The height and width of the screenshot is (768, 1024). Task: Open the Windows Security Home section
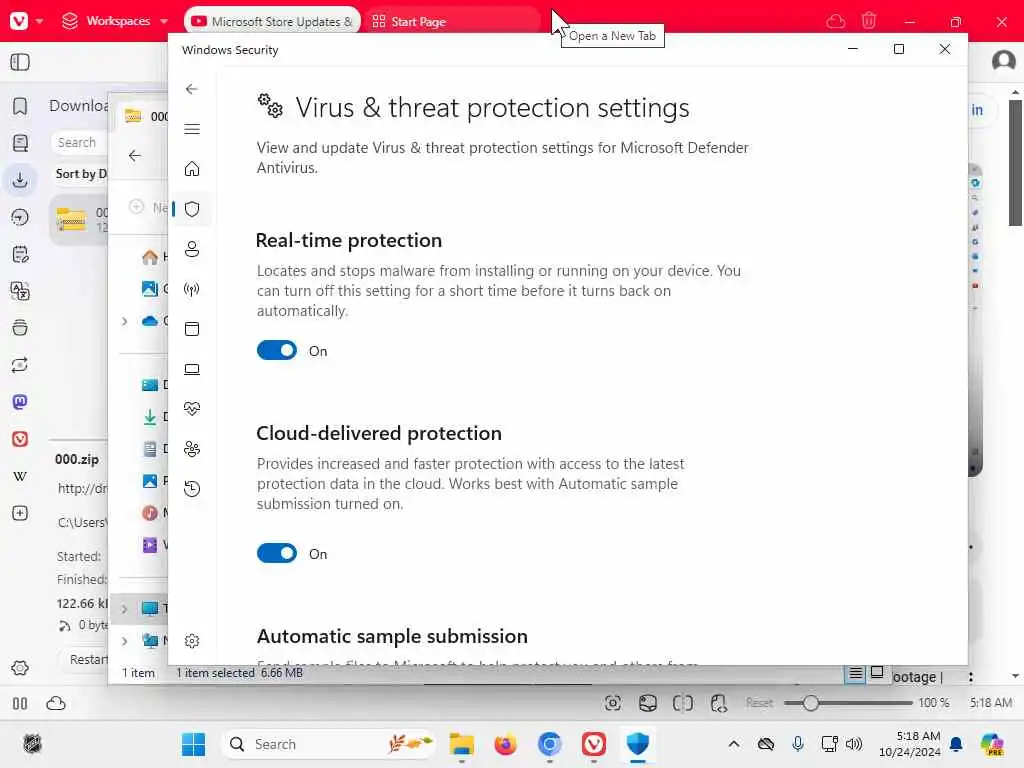pyautogui.click(x=191, y=169)
